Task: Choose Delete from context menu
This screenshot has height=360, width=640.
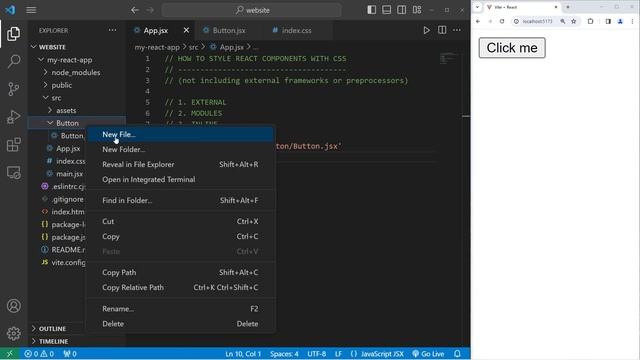Action: coord(180,324)
